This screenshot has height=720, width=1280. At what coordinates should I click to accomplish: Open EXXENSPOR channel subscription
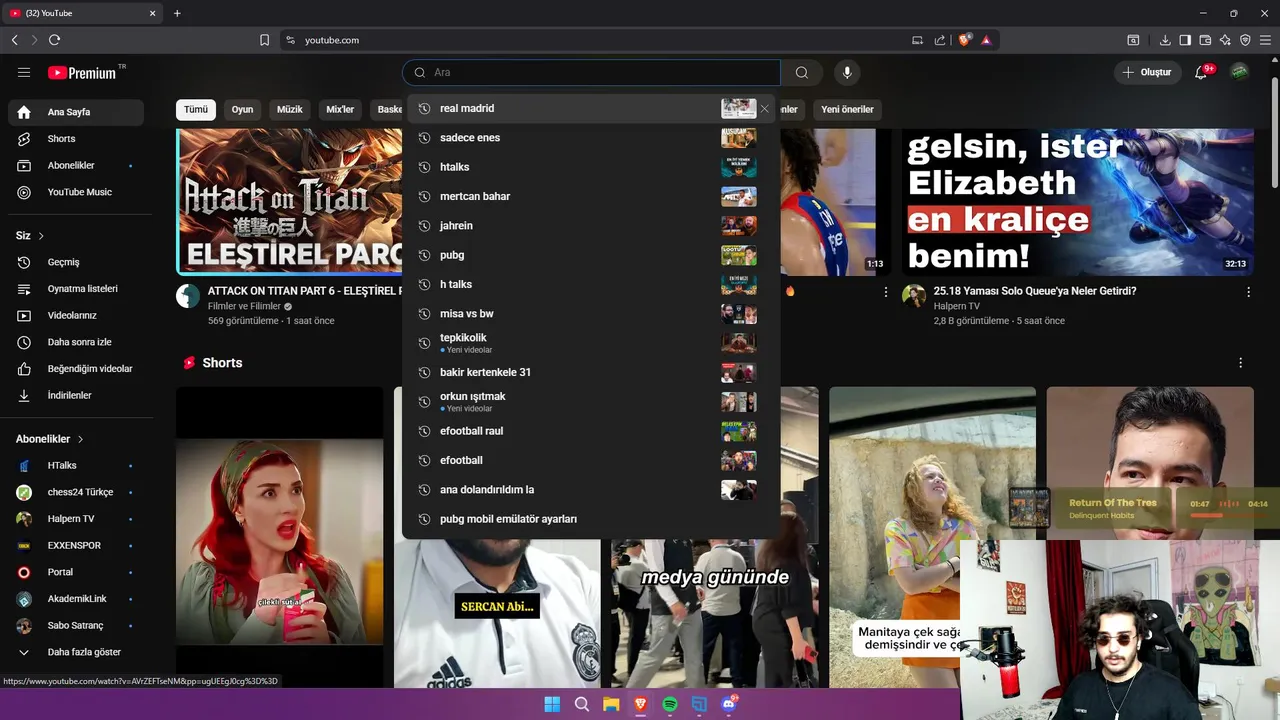(76, 545)
